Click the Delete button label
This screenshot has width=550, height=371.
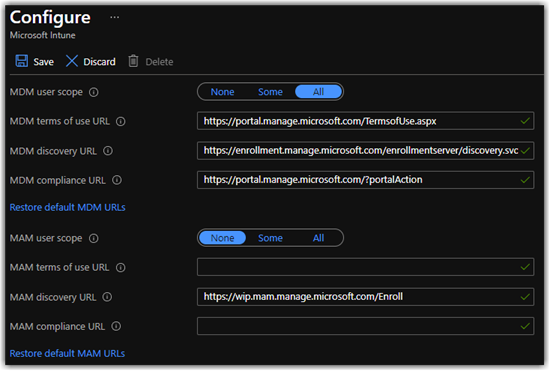tap(159, 62)
